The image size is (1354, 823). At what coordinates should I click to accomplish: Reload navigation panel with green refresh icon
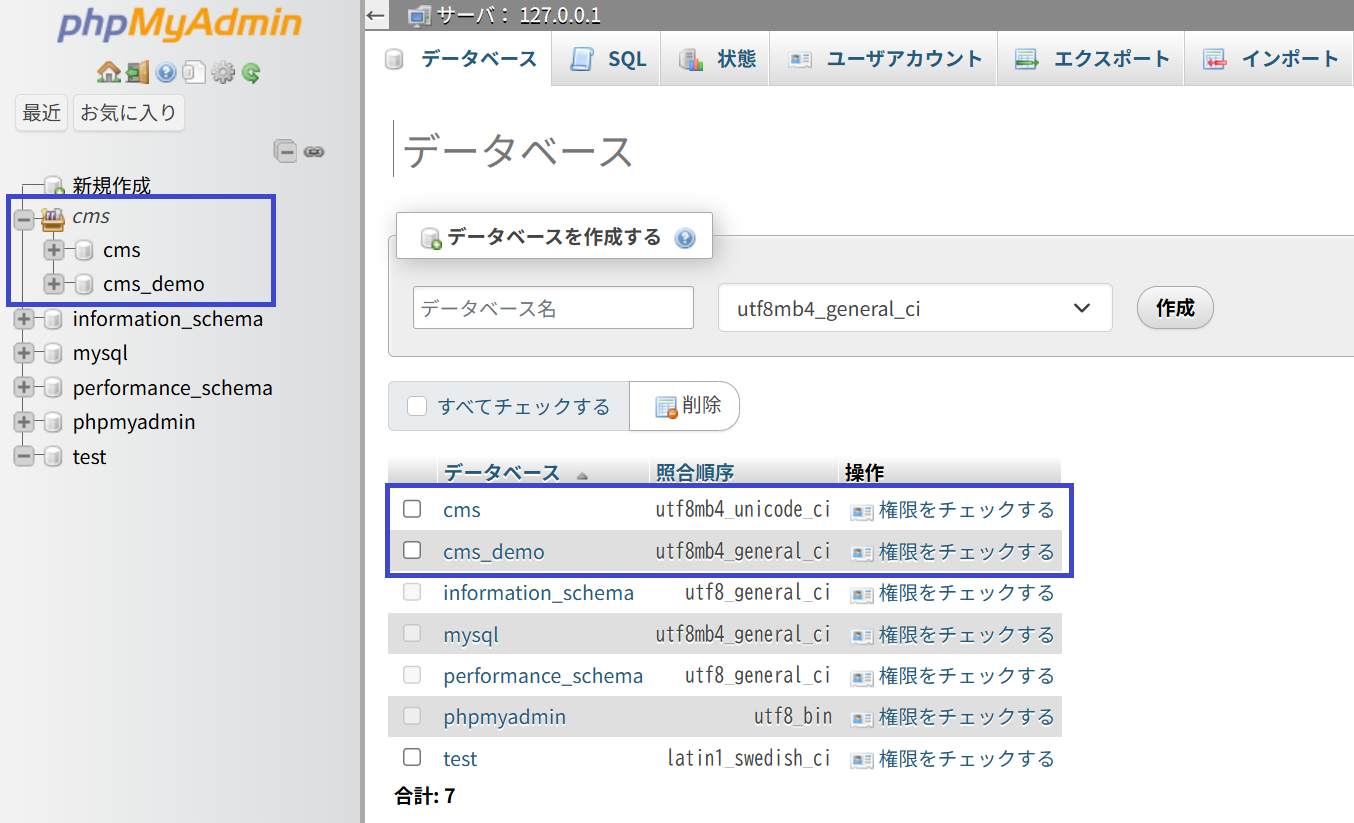(251, 72)
